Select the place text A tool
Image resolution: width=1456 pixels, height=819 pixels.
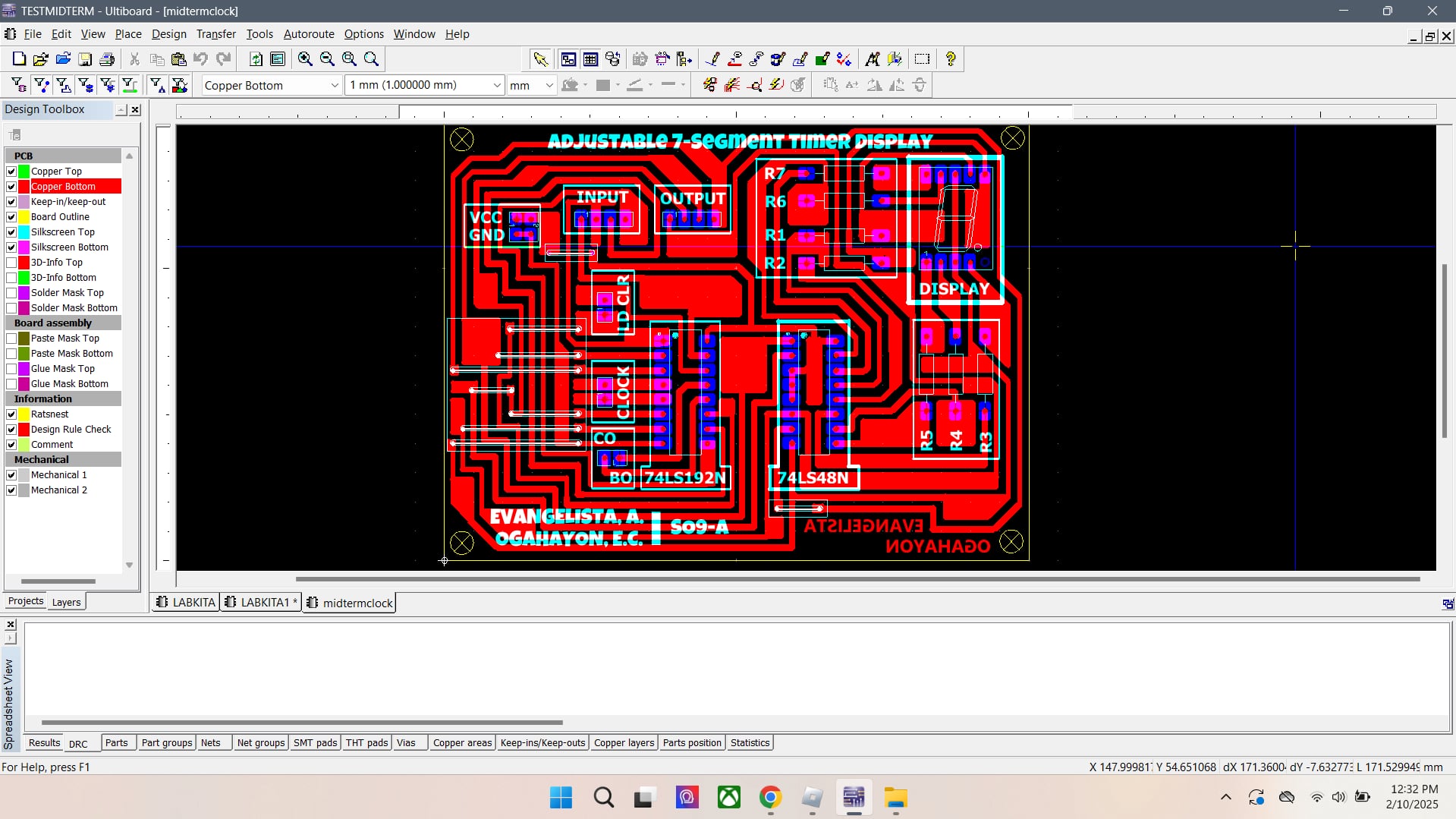pos(873,59)
